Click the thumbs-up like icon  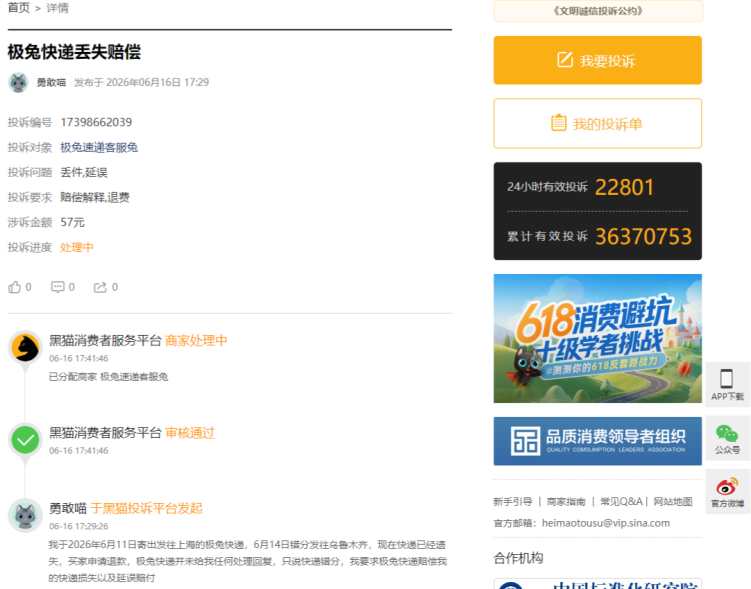[x=14, y=287]
